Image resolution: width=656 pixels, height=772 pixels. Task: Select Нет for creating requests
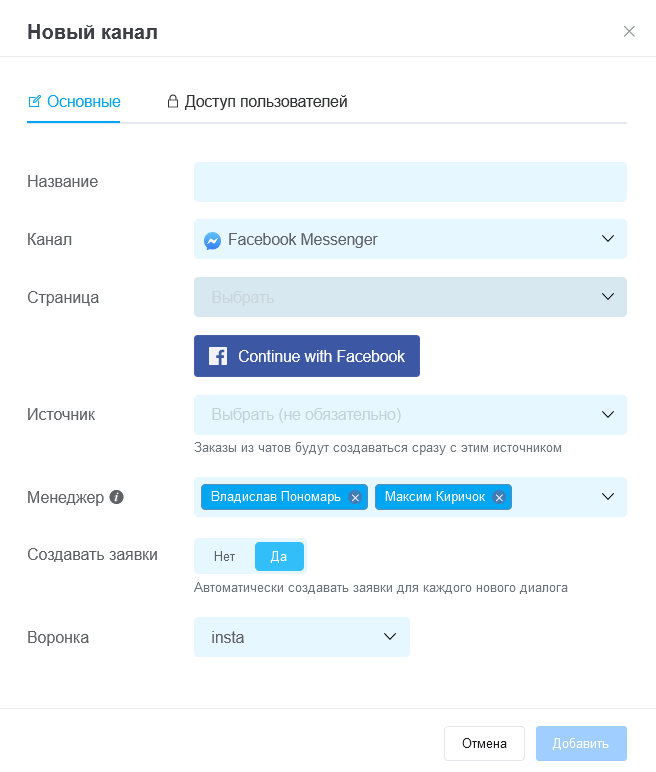[x=224, y=556]
